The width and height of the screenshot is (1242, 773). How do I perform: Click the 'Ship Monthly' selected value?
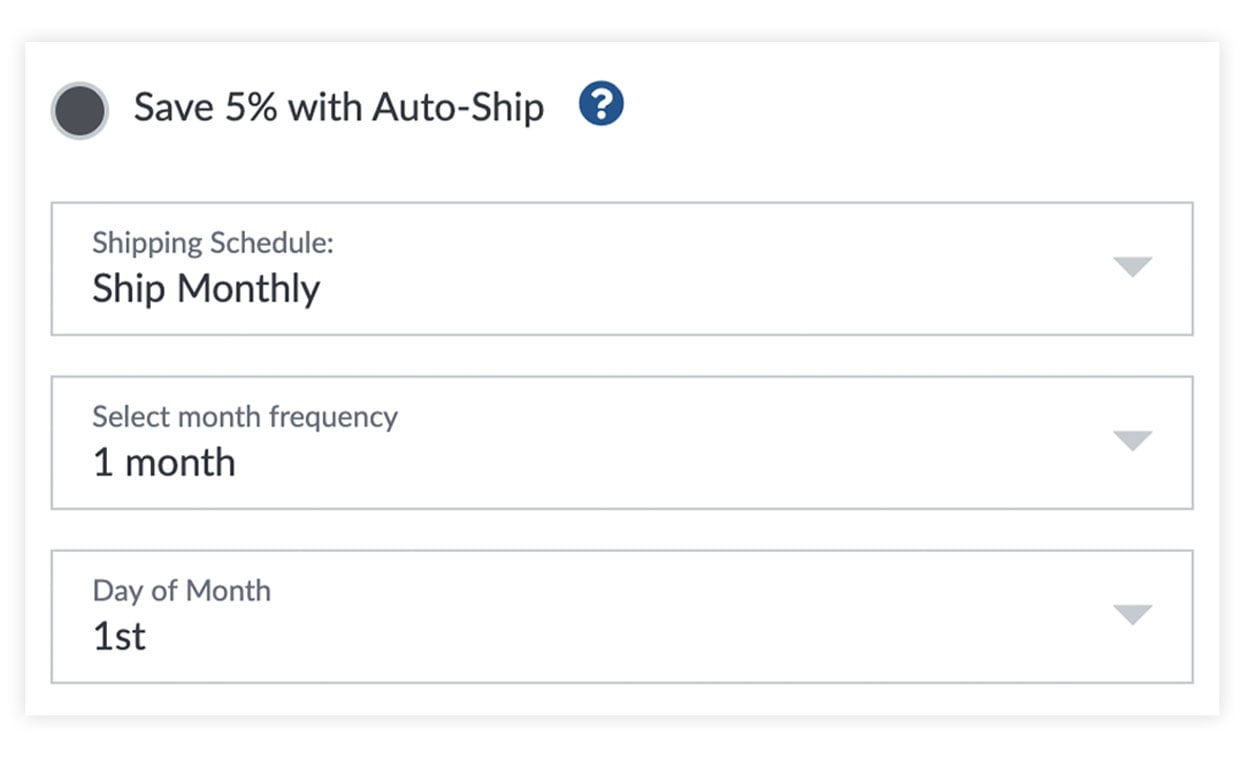pos(206,289)
